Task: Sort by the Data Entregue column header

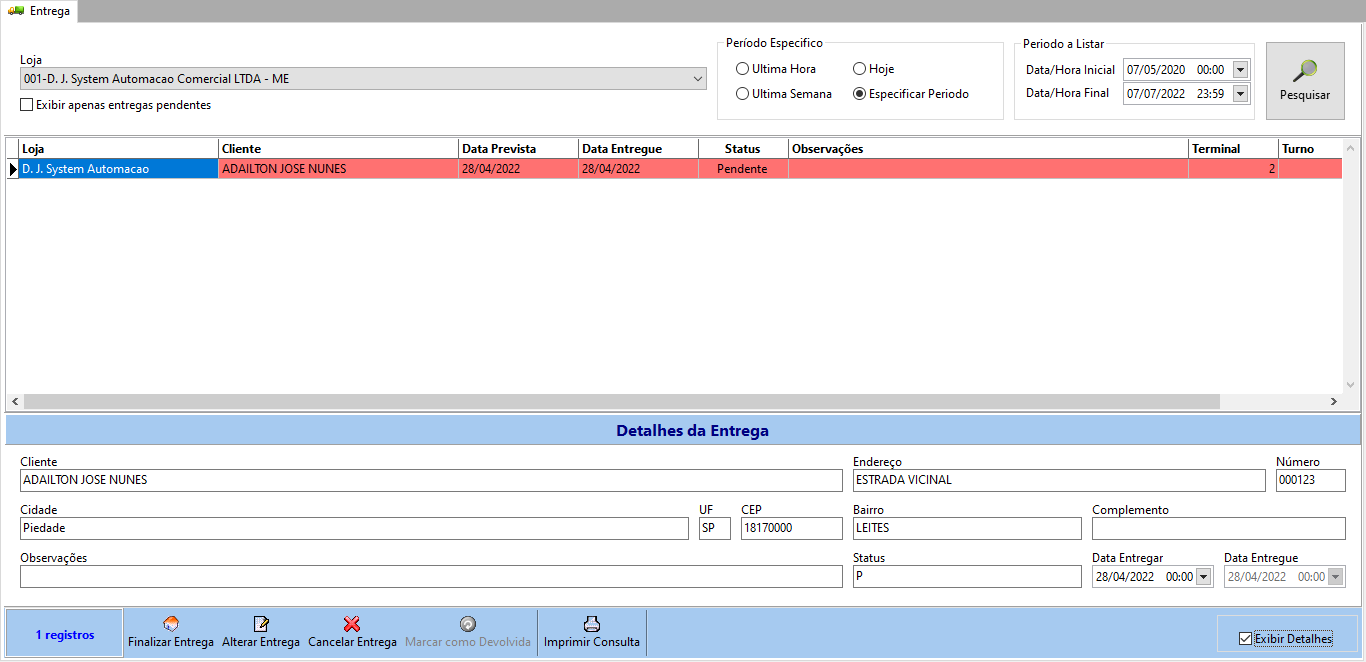Action: click(x=638, y=149)
